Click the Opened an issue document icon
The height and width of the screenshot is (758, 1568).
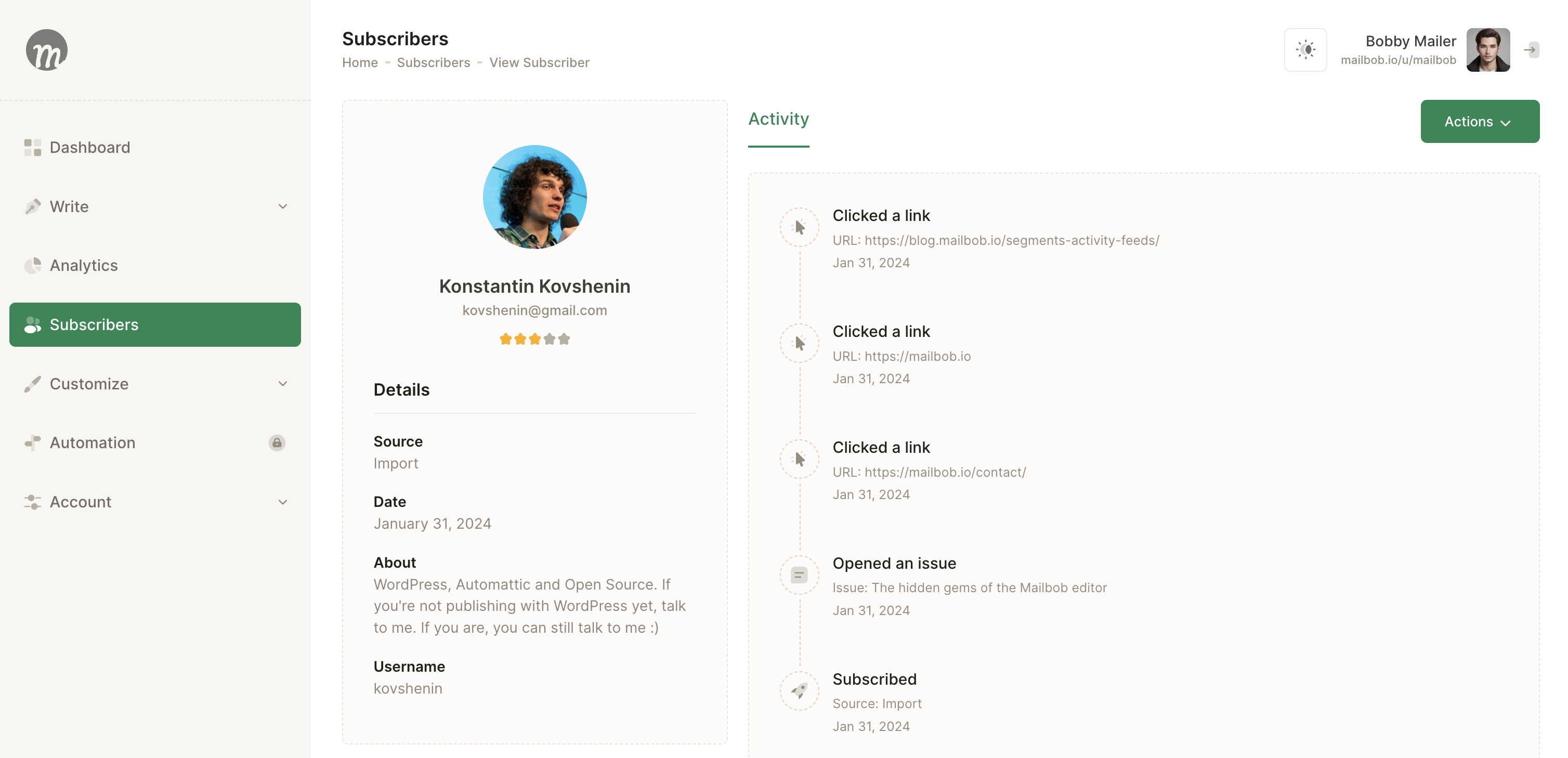(799, 575)
